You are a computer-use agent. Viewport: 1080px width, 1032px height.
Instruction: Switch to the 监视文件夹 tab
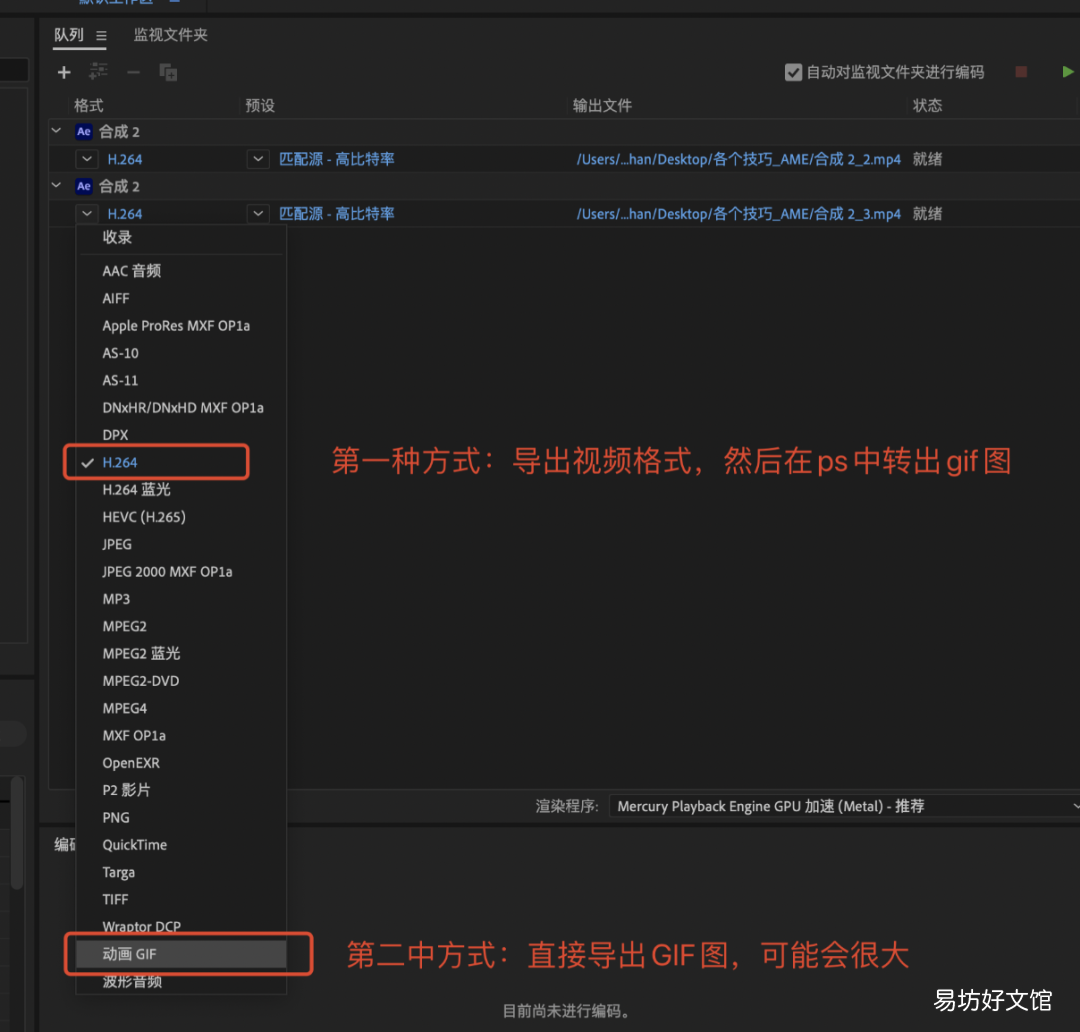[170, 34]
